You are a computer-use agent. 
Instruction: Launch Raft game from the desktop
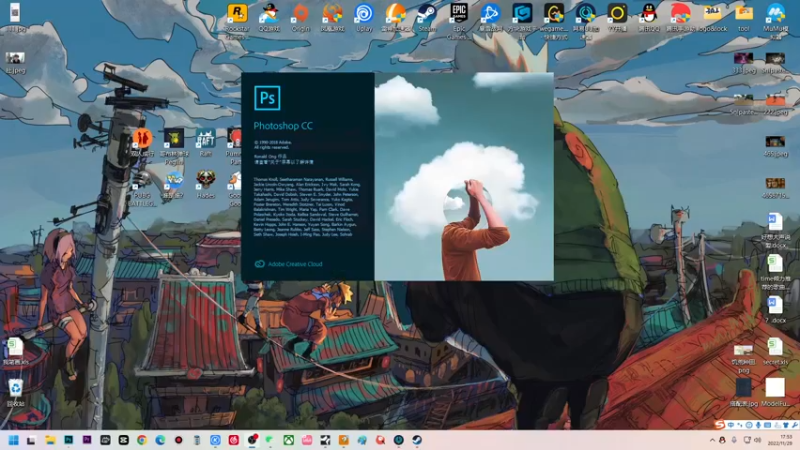click(205, 142)
